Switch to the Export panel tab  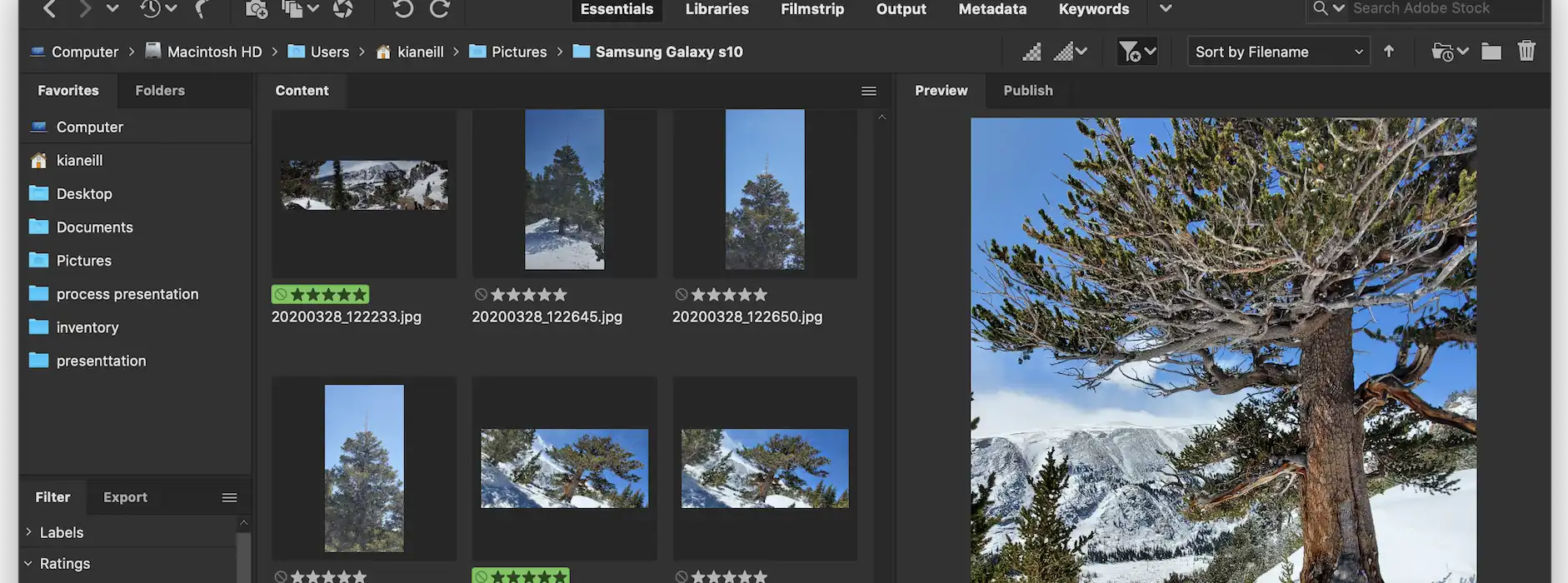coord(125,497)
